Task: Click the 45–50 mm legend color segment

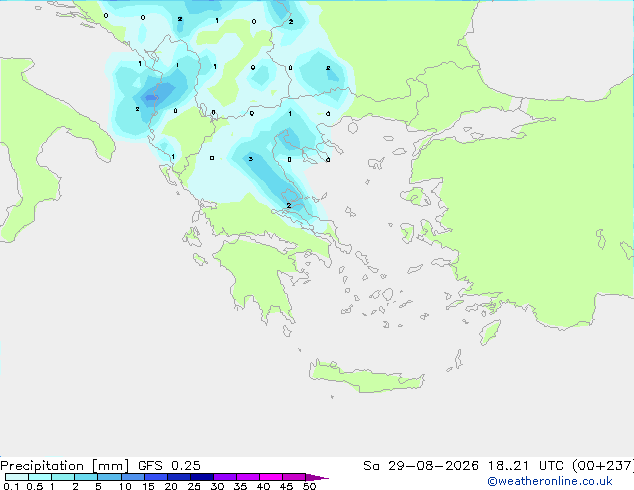Action: coord(294,477)
